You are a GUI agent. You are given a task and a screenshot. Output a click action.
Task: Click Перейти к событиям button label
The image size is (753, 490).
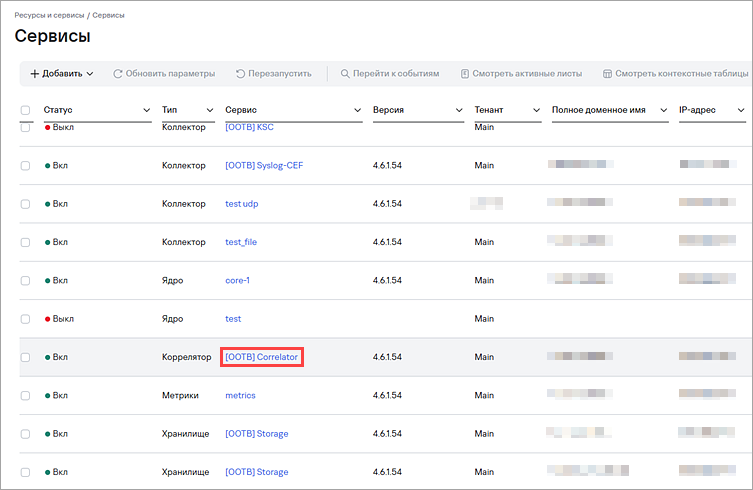(396, 74)
